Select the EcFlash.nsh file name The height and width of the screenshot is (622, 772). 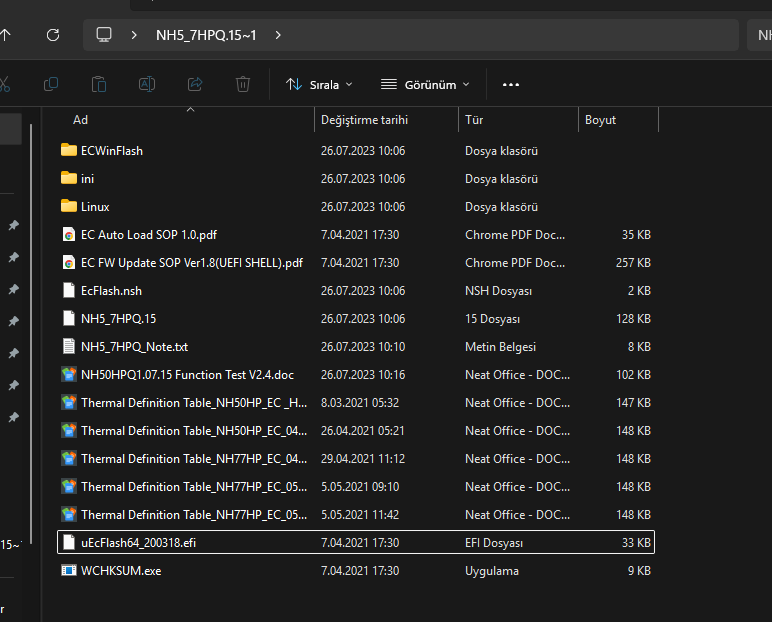[111, 291]
